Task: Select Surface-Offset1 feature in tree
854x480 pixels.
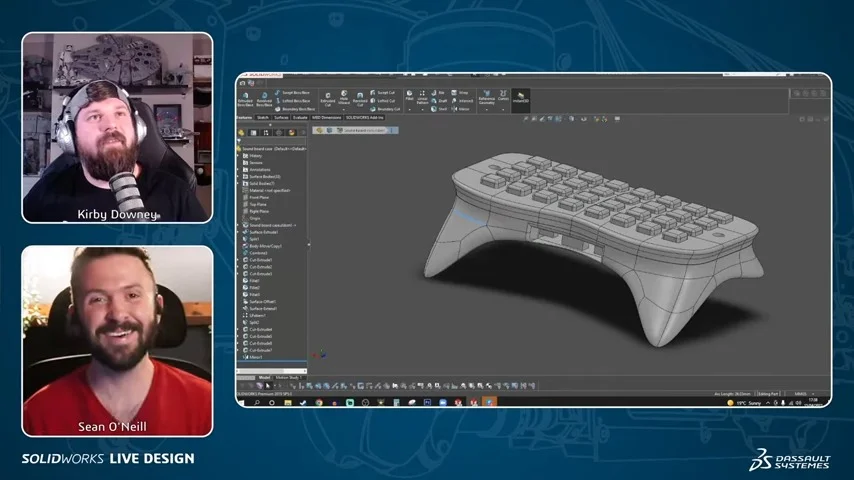Action: 260,302
